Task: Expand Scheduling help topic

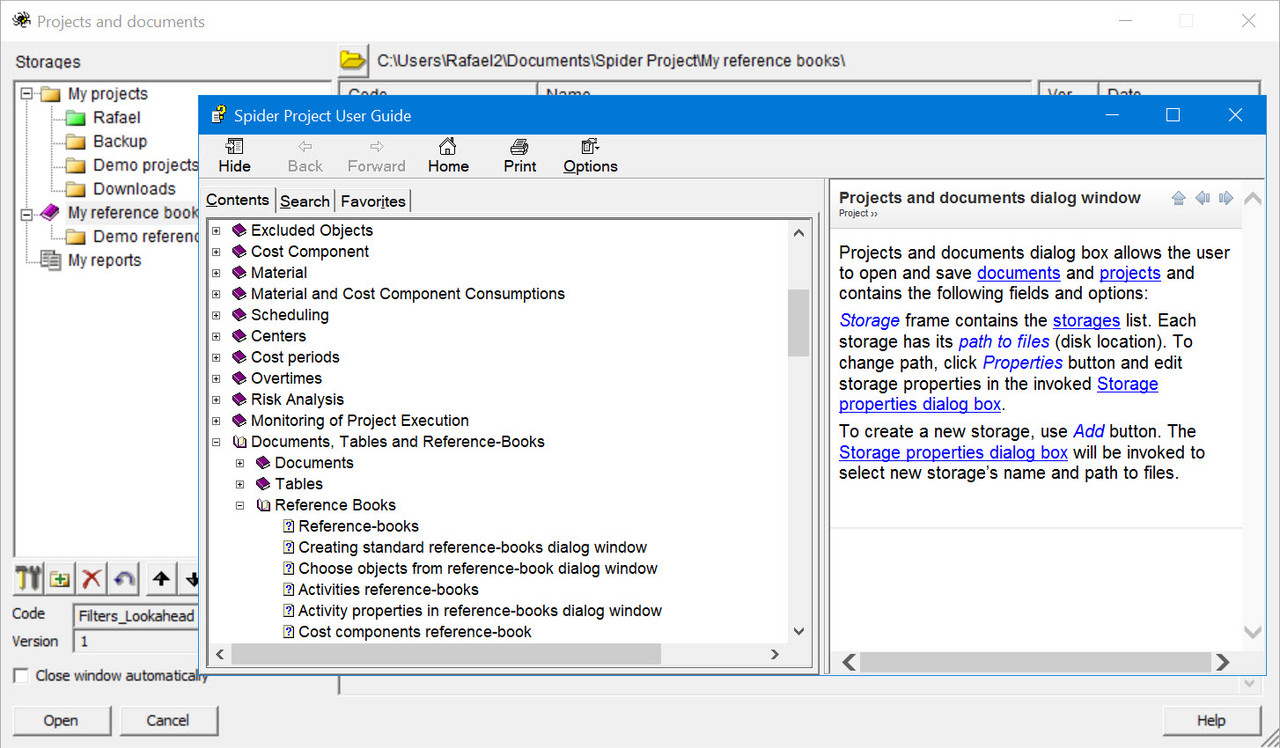Action: click(x=216, y=315)
